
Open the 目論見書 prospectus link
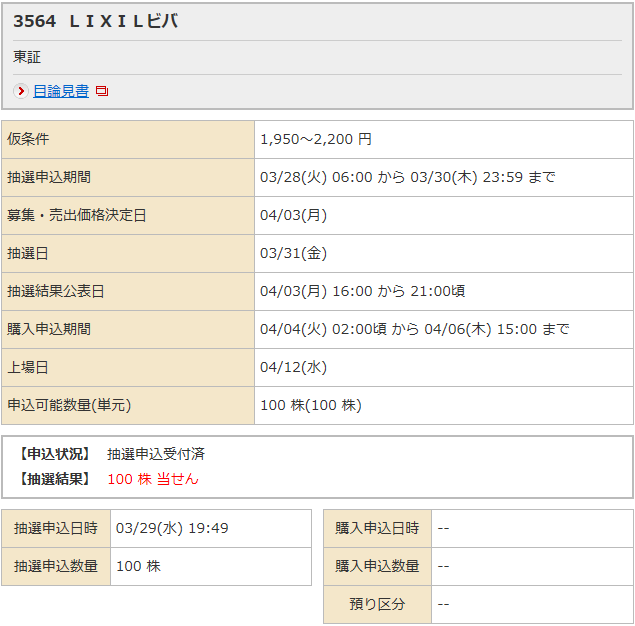(x=61, y=91)
